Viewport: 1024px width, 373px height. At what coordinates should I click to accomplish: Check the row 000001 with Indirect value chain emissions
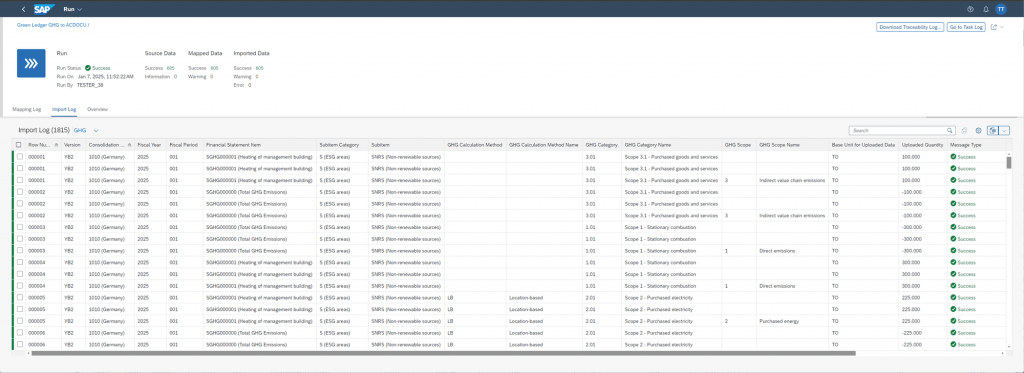(x=19, y=180)
